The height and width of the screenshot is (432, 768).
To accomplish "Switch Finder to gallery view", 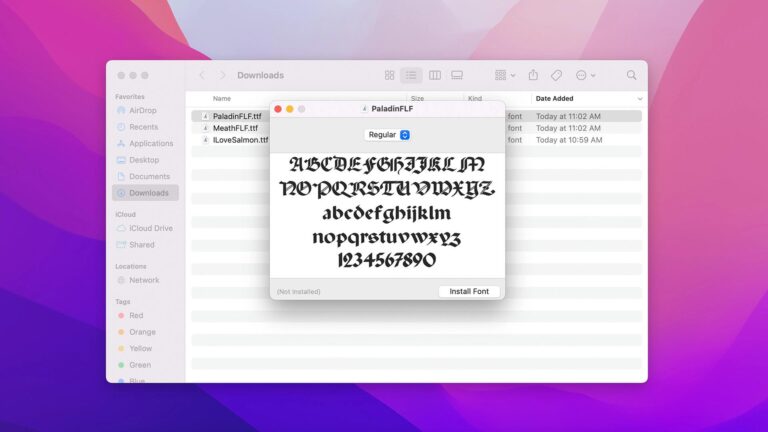I will coord(457,75).
